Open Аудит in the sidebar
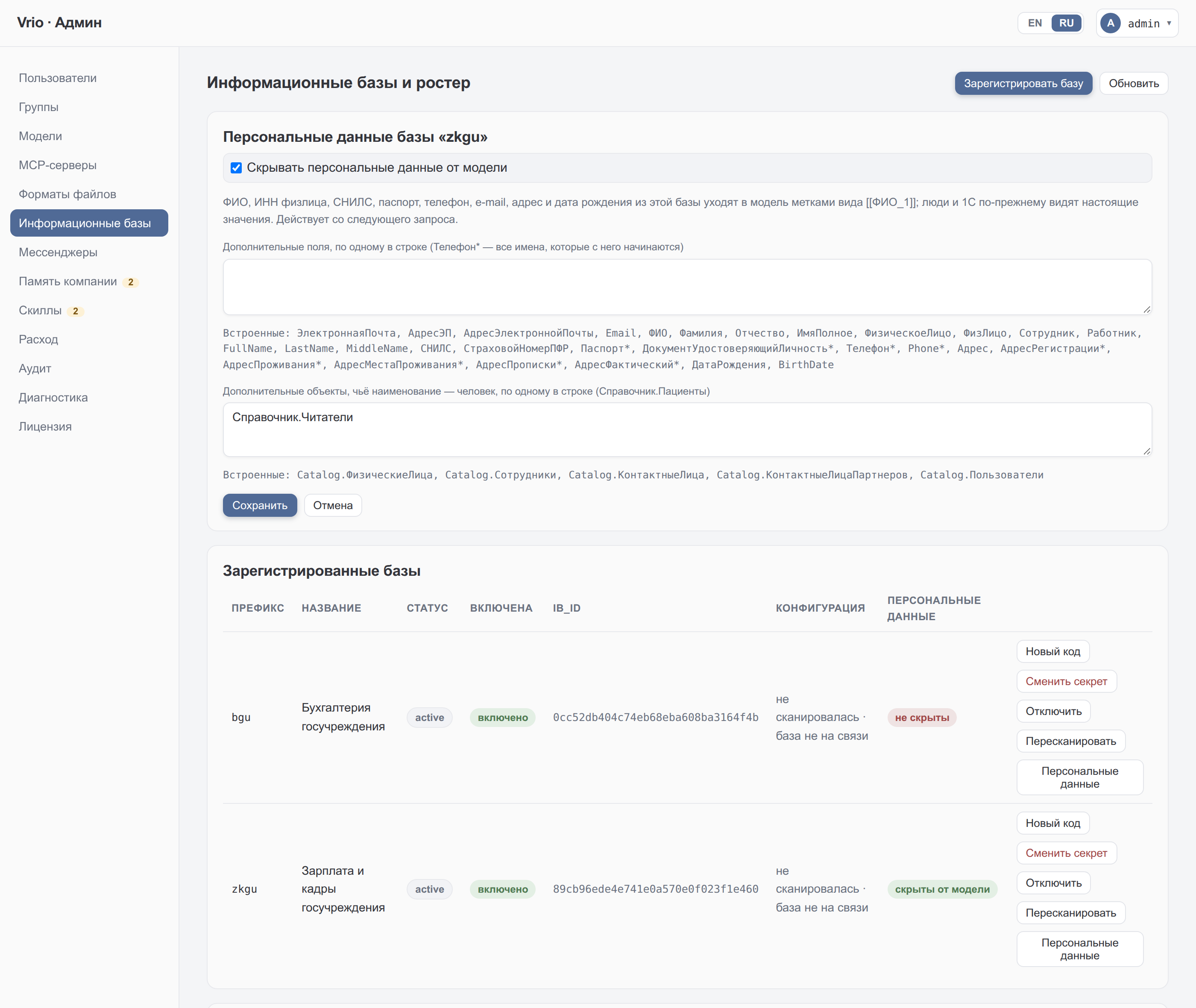This screenshot has height=1008, width=1196. 89,369
